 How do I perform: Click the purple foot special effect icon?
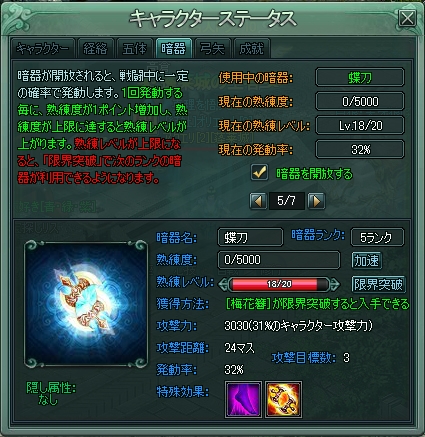pos(243,399)
